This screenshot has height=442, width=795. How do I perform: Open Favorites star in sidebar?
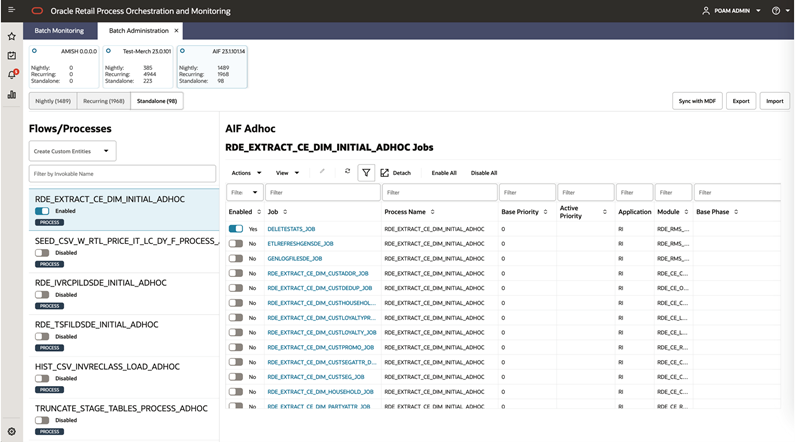(x=12, y=36)
